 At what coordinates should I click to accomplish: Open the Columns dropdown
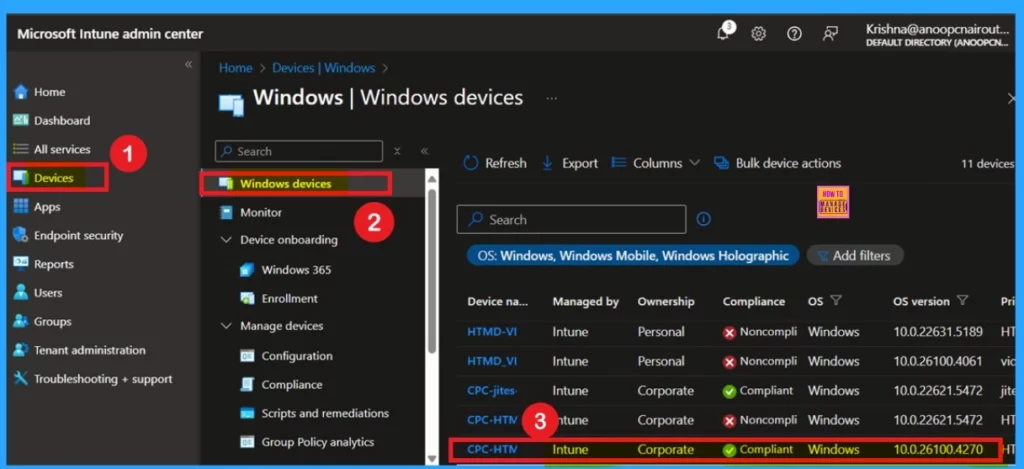point(656,163)
